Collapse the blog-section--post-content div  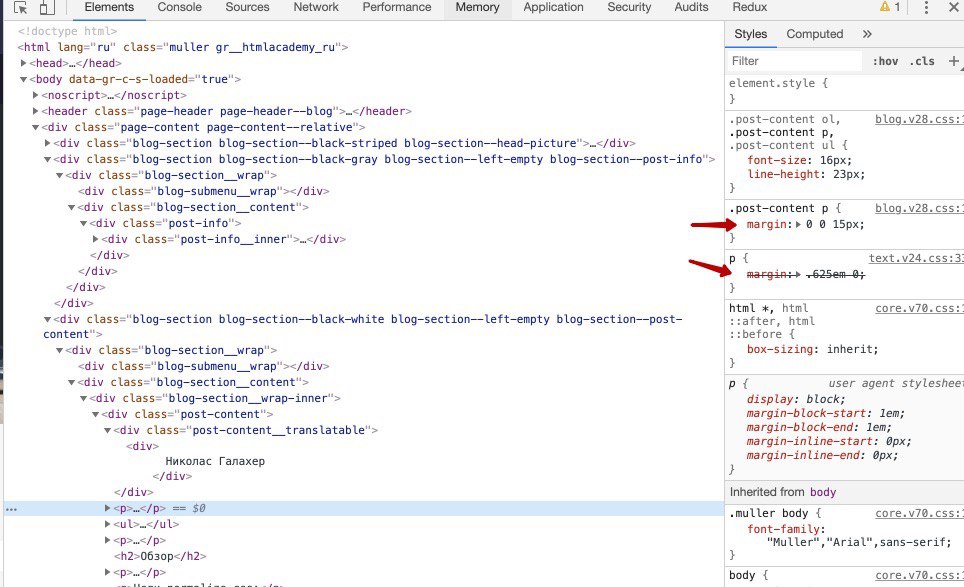[47, 319]
